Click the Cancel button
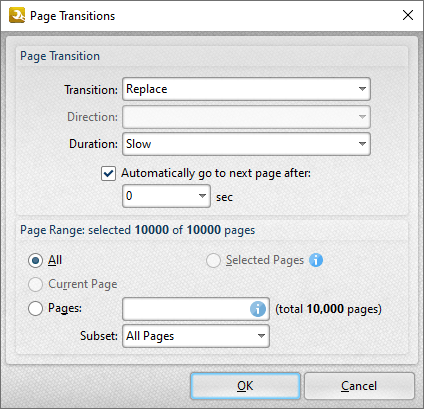 click(x=359, y=386)
